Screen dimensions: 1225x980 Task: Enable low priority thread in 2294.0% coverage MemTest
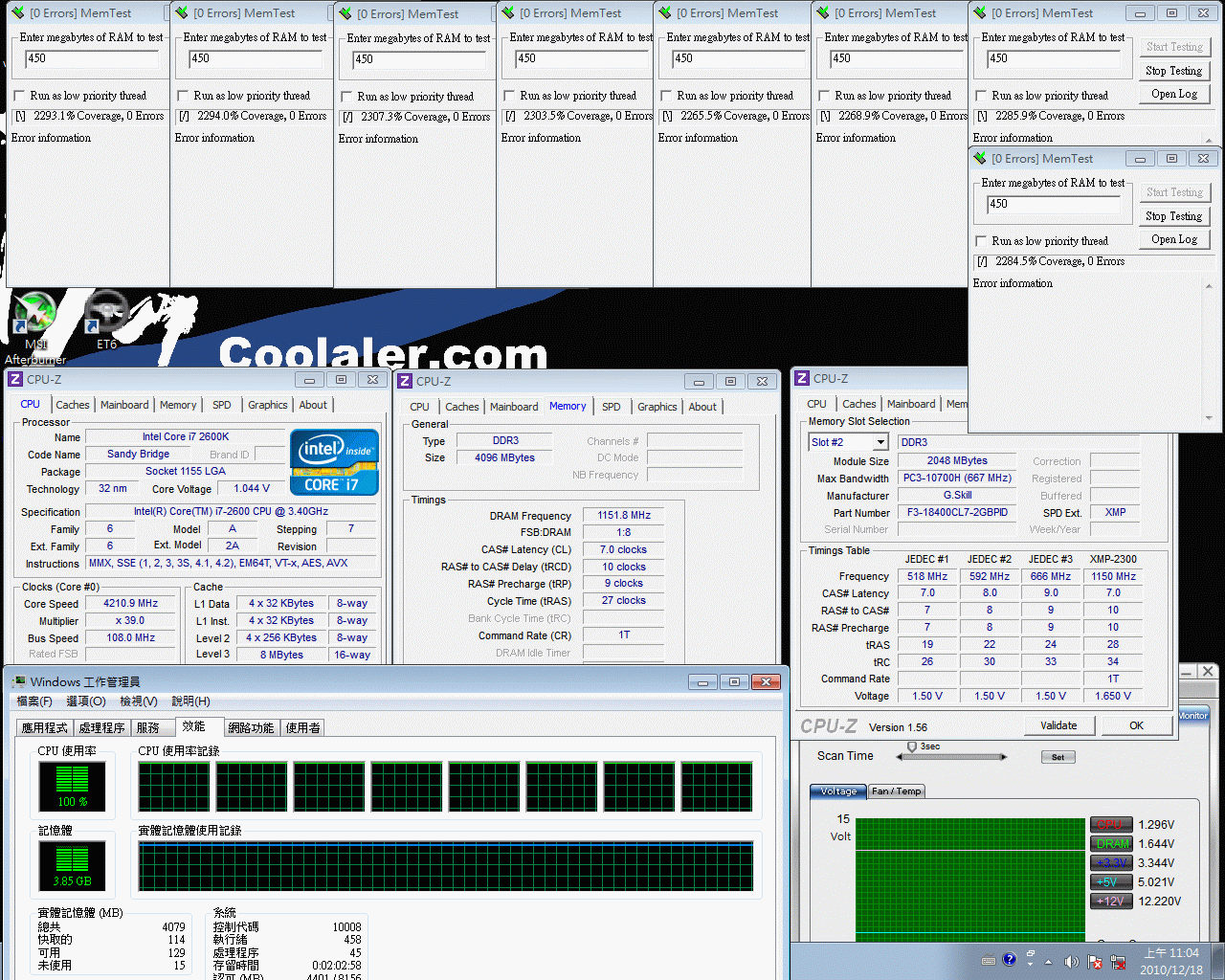183,96
